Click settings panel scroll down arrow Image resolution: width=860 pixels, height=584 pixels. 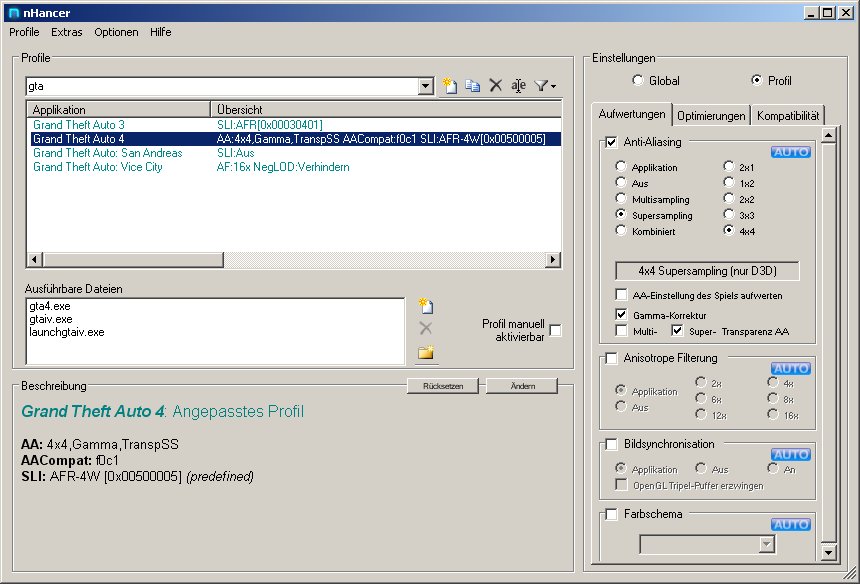point(828,552)
